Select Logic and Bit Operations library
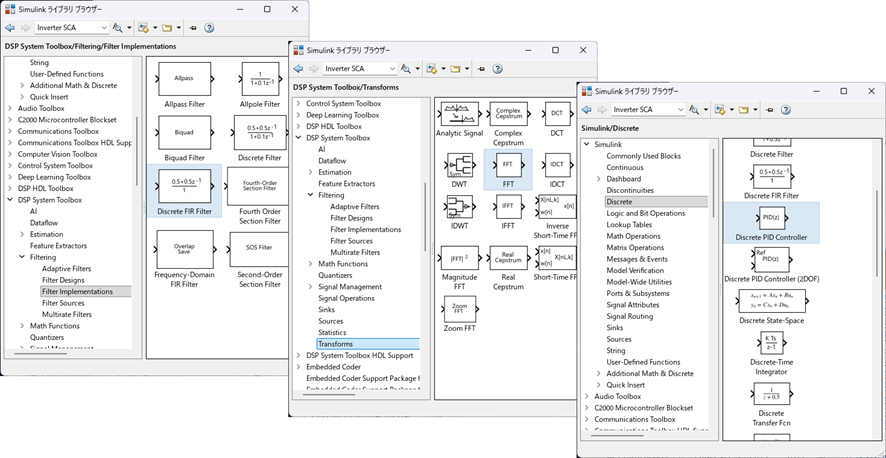 [645, 213]
